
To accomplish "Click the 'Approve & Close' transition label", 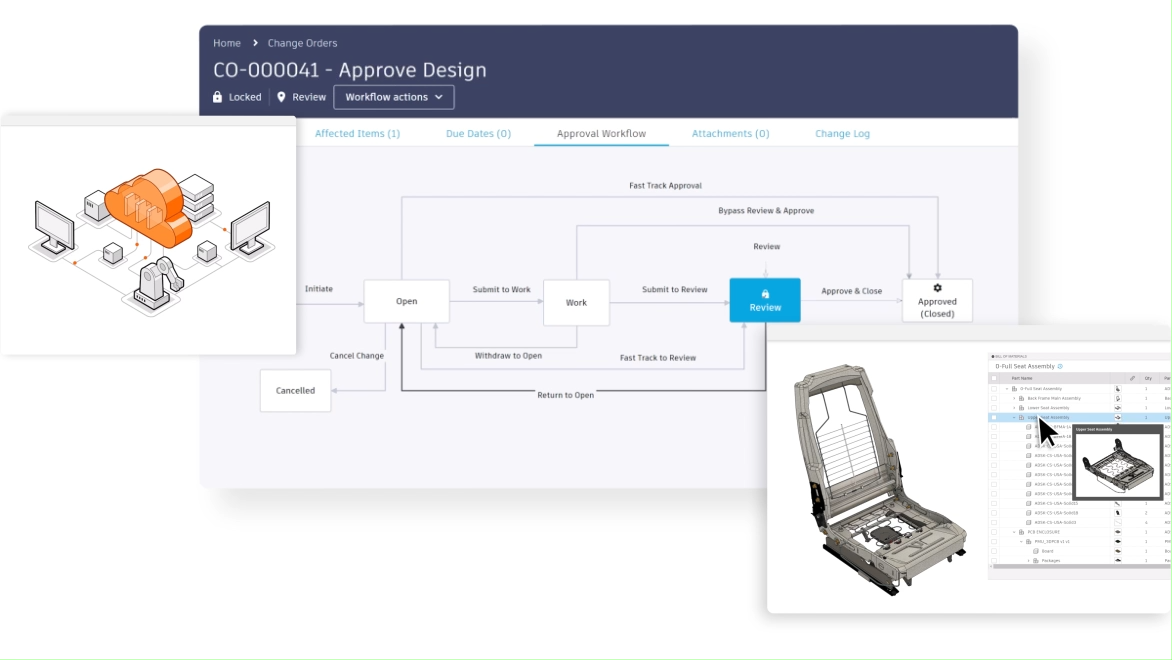I will point(851,291).
